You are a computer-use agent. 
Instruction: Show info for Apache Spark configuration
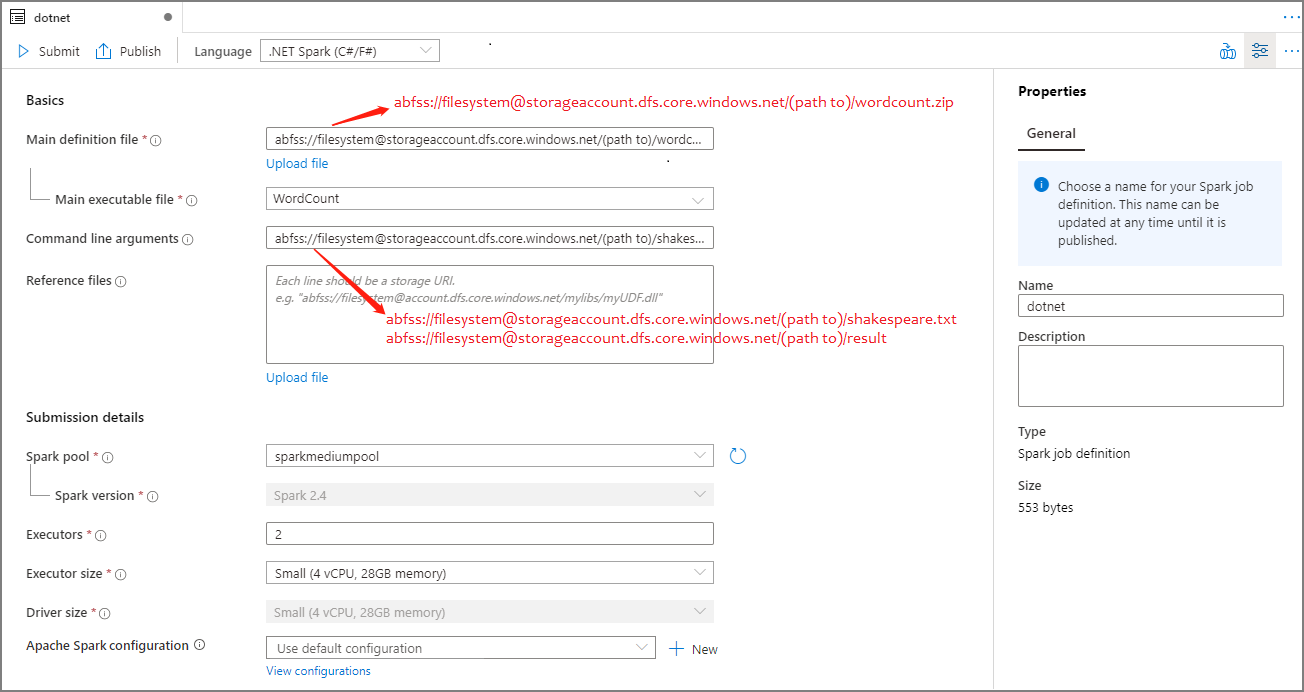pyautogui.click(x=199, y=645)
